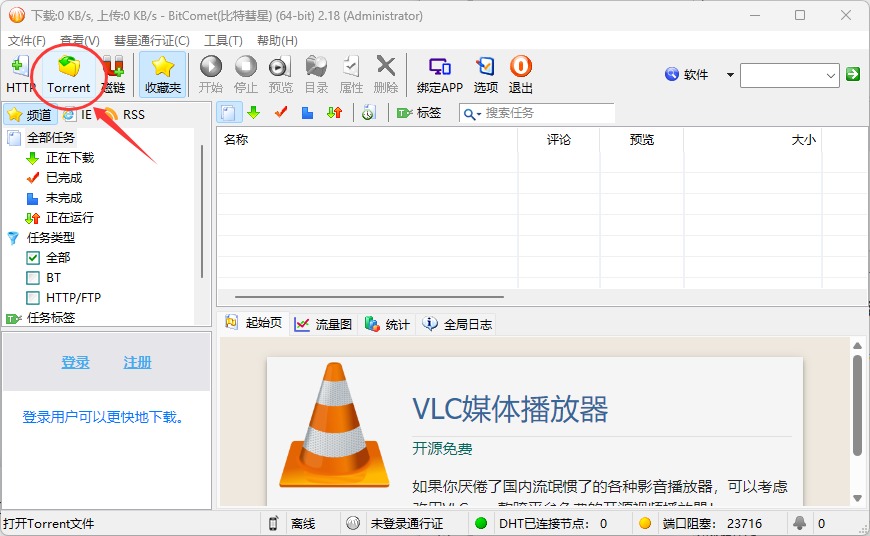
Task: Open the 目录 folder toolbar button
Action: 316,74
